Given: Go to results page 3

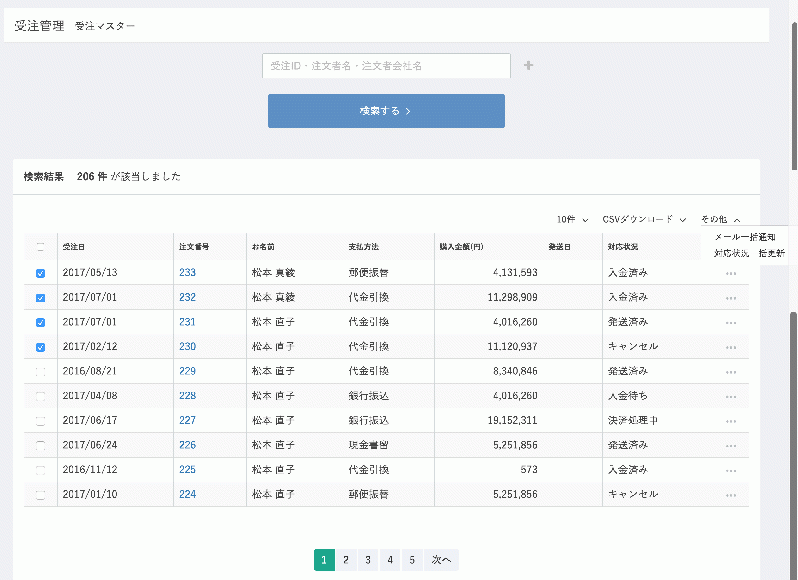Looking at the screenshot, I should coord(368,560).
